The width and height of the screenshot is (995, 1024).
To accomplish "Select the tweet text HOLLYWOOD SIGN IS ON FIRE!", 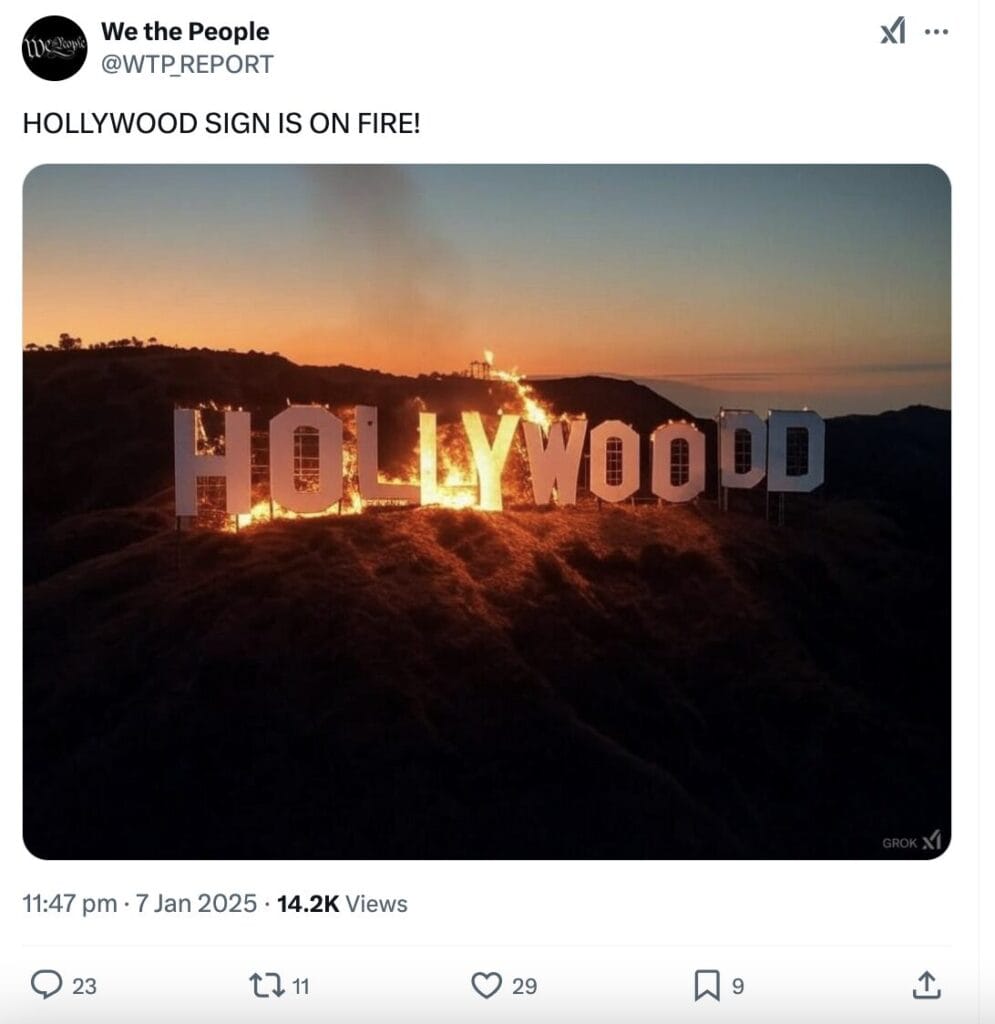I will pos(221,123).
